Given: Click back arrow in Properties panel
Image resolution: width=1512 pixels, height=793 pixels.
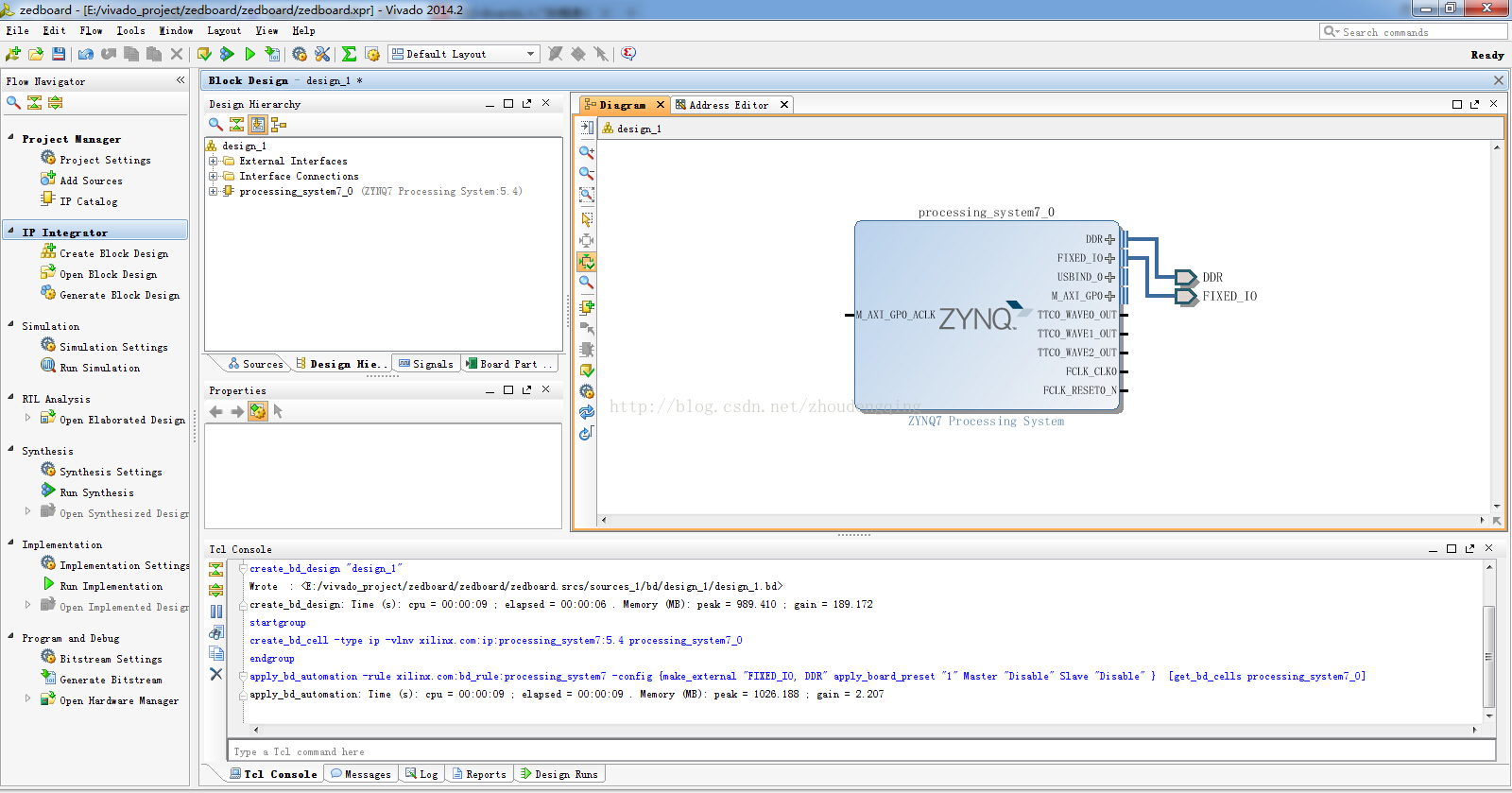Looking at the screenshot, I should point(215,411).
